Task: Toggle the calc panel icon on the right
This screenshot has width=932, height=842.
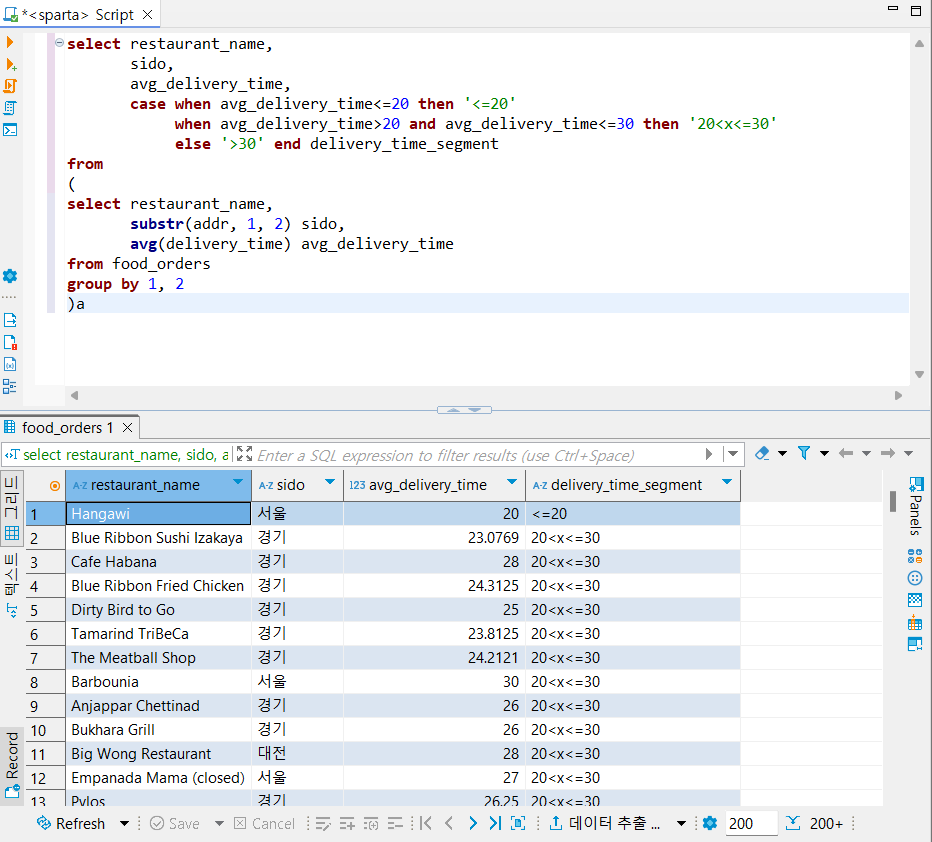Action: (x=915, y=556)
